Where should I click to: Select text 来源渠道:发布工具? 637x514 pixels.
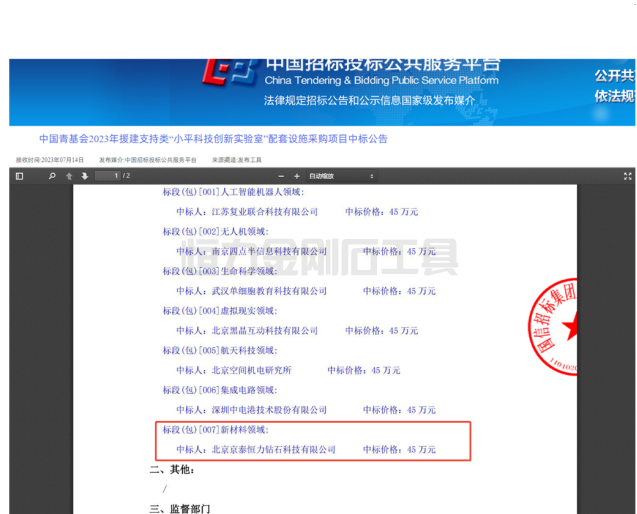[x=236, y=160]
